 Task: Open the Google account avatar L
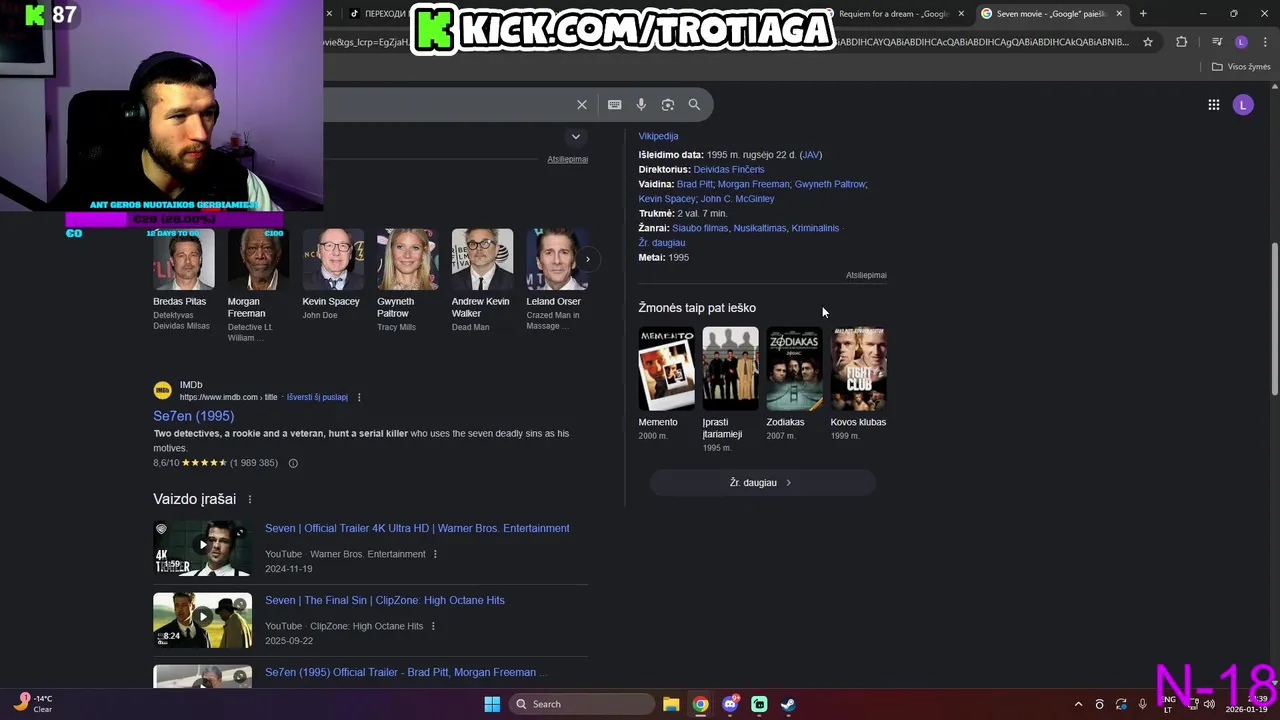1243,104
